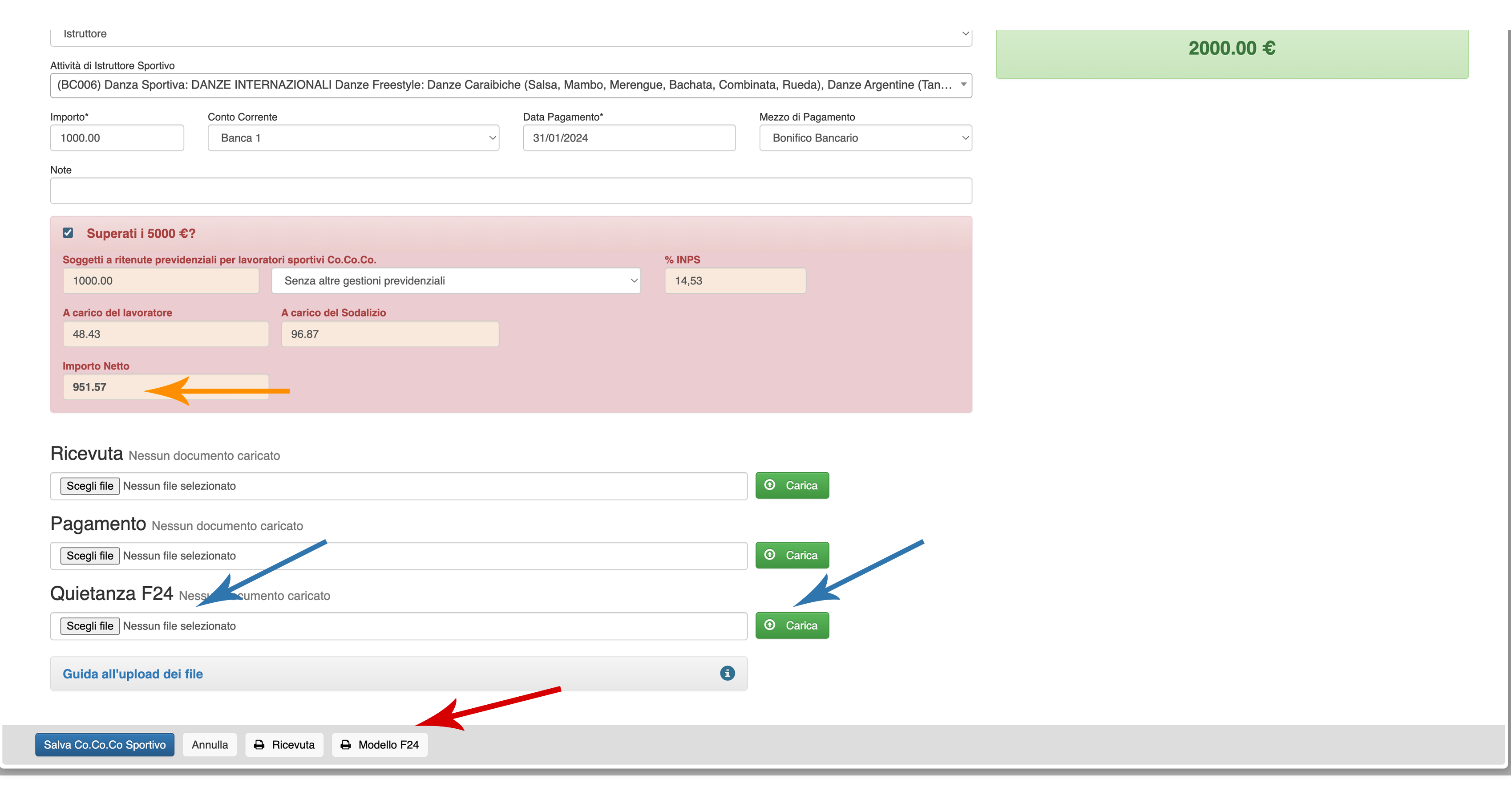1512x812 pixels.
Task: Click upload icon in Ricevuta Carica button
Action: (x=769, y=485)
